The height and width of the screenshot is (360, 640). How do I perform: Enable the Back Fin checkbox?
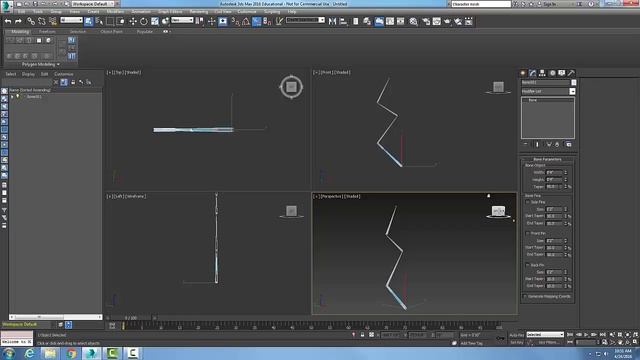pyautogui.click(x=527, y=265)
